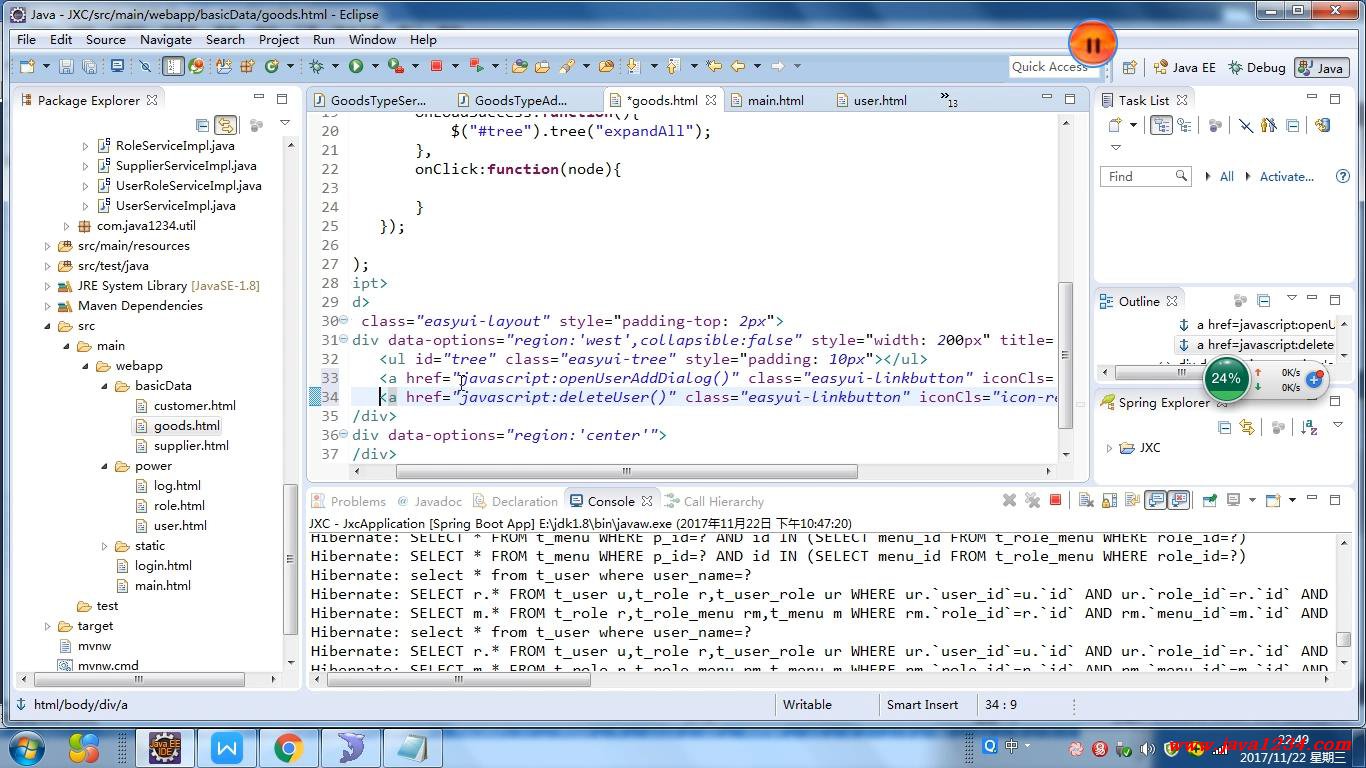Click the red Stop toolbar icon
Image resolution: width=1366 pixels, height=768 pixels.
(436, 67)
